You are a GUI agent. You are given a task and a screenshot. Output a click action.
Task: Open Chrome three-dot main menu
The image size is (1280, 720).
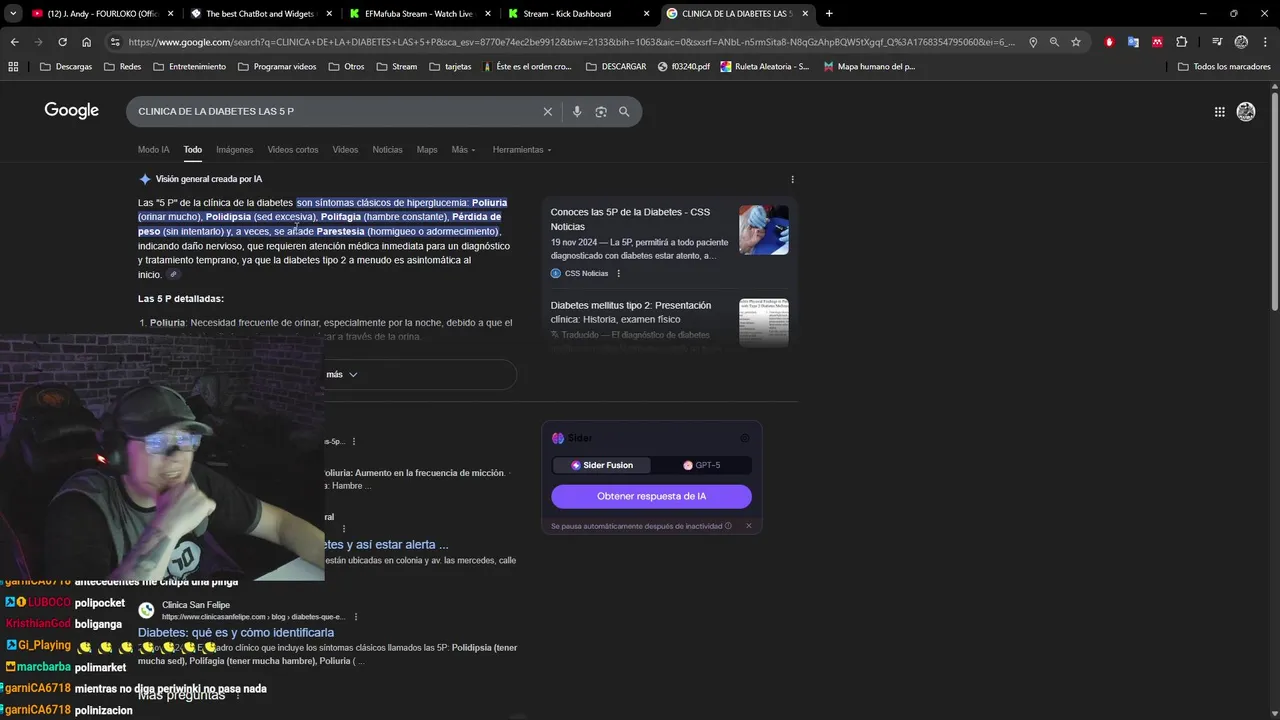(1266, 42)
